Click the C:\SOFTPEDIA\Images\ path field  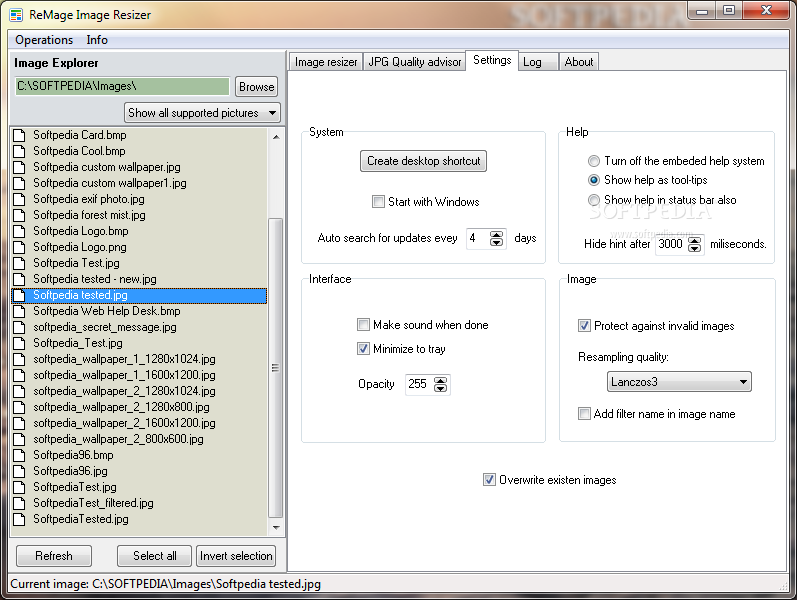coord(122,86)
